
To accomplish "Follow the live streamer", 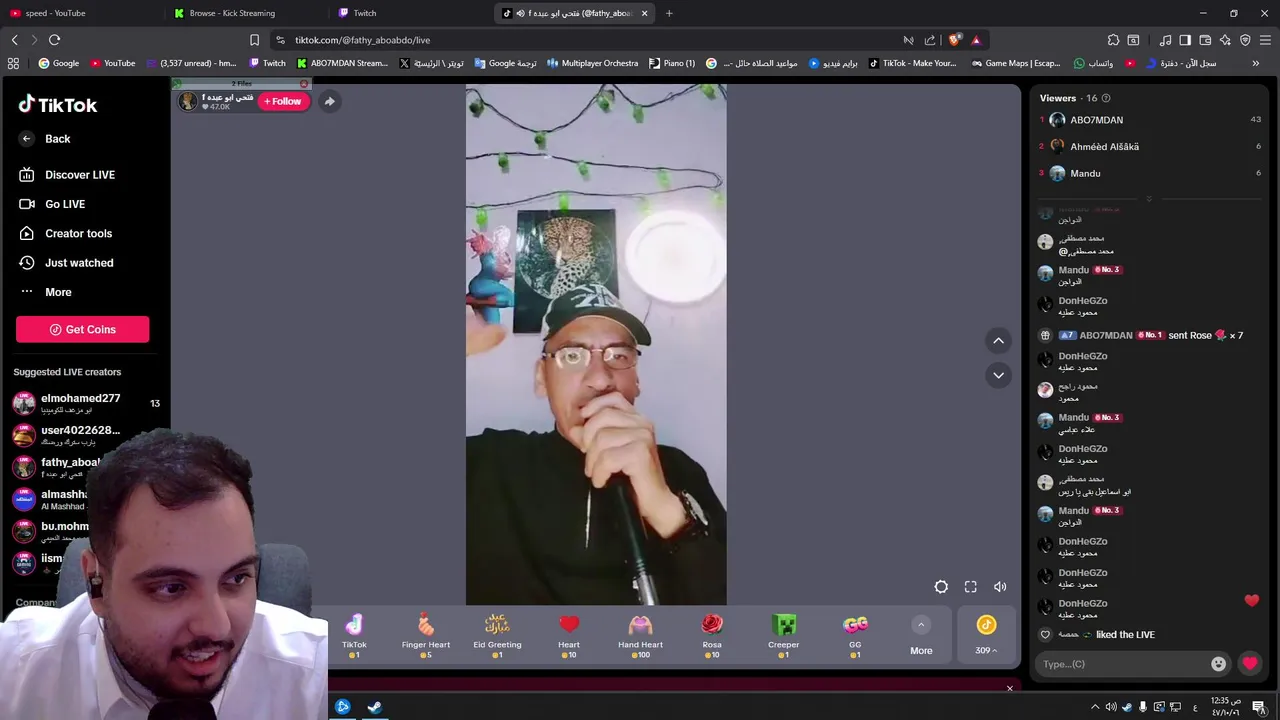I will tap(283, 101).
